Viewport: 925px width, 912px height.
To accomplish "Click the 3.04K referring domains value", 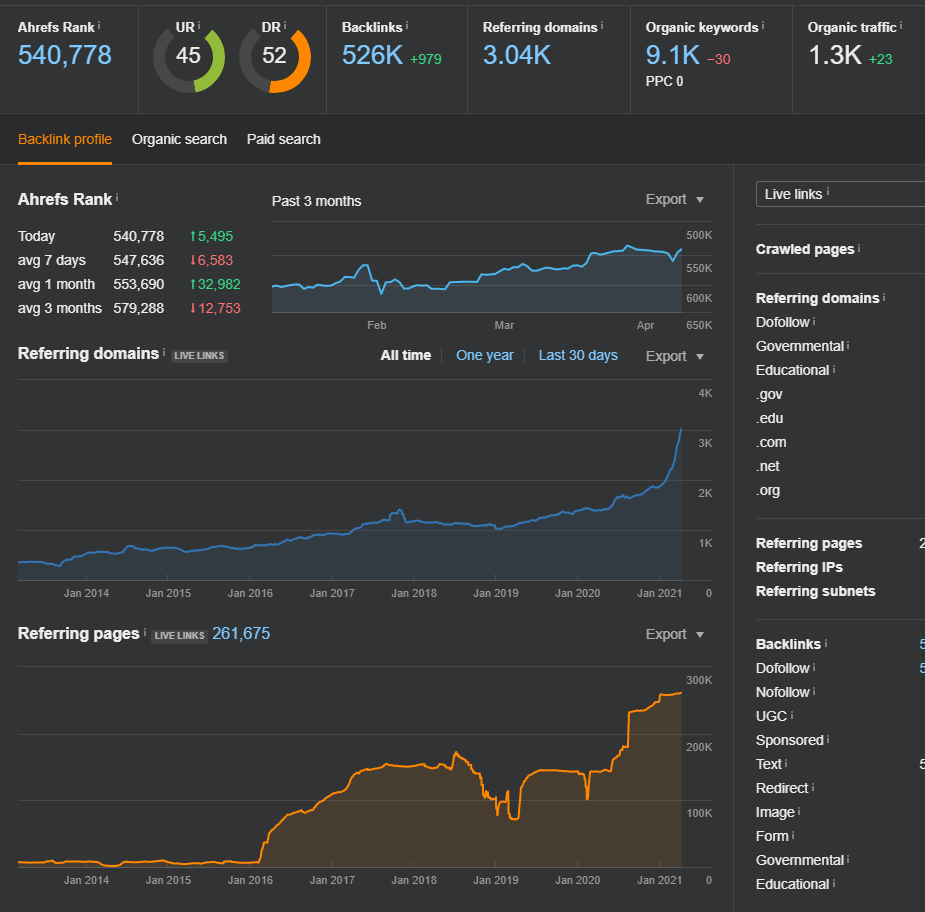I will click(517, 55).
